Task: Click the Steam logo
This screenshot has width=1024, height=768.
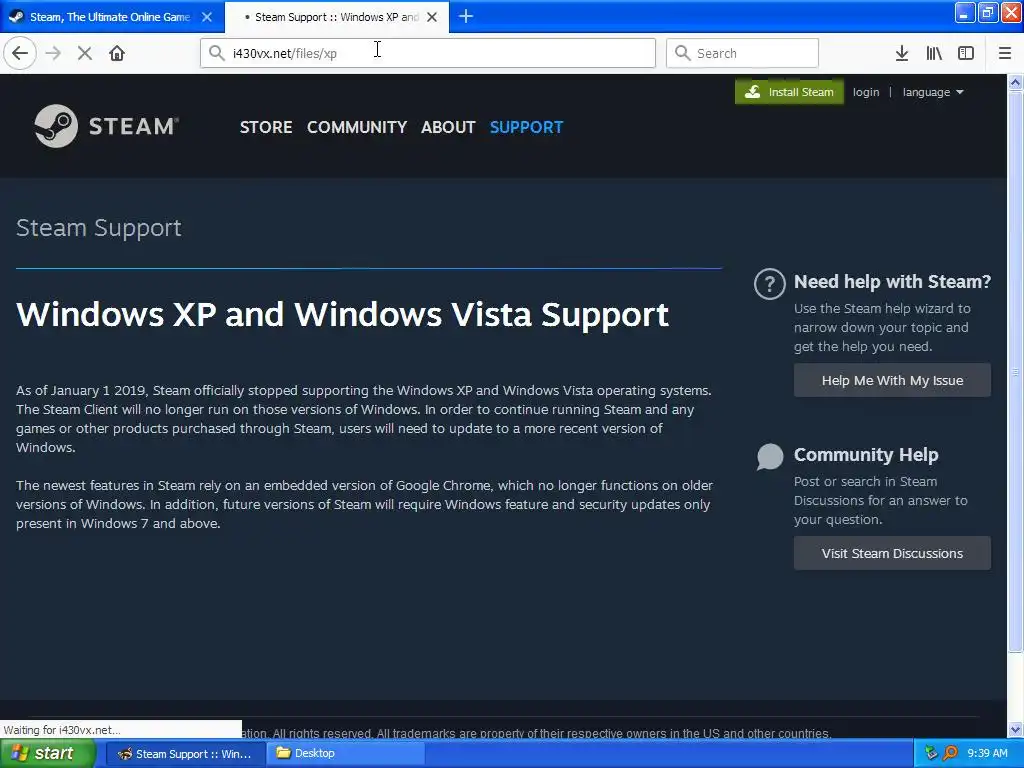Action: [x=106, y=126]
